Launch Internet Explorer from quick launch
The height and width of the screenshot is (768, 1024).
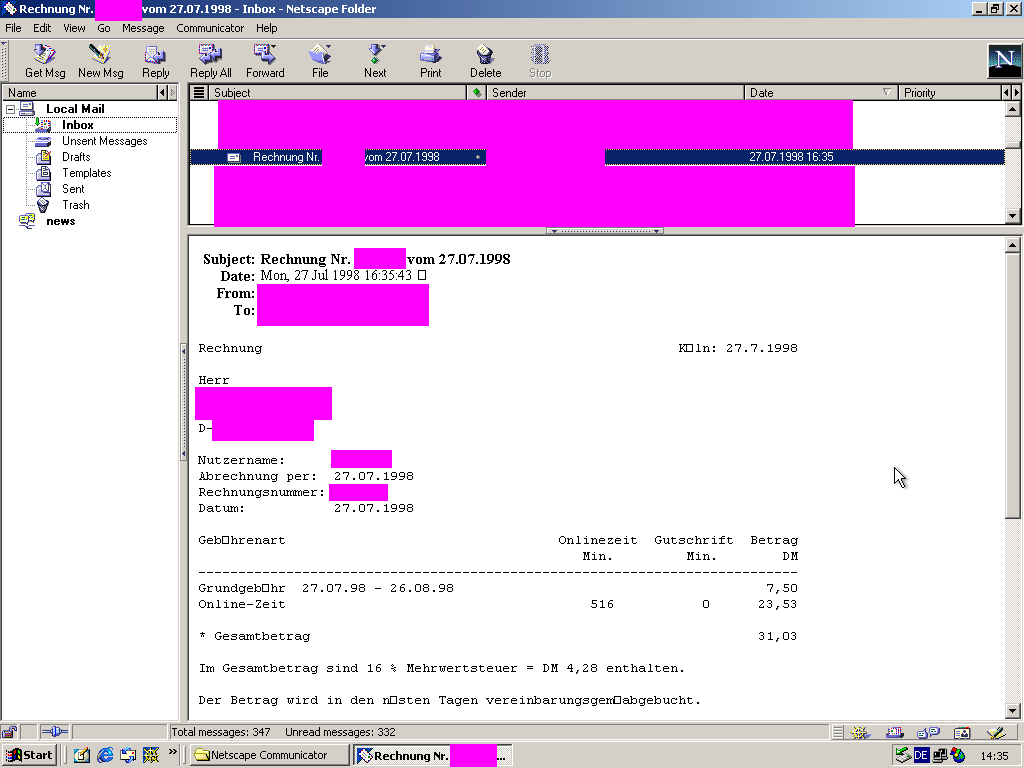coord(104,755)
